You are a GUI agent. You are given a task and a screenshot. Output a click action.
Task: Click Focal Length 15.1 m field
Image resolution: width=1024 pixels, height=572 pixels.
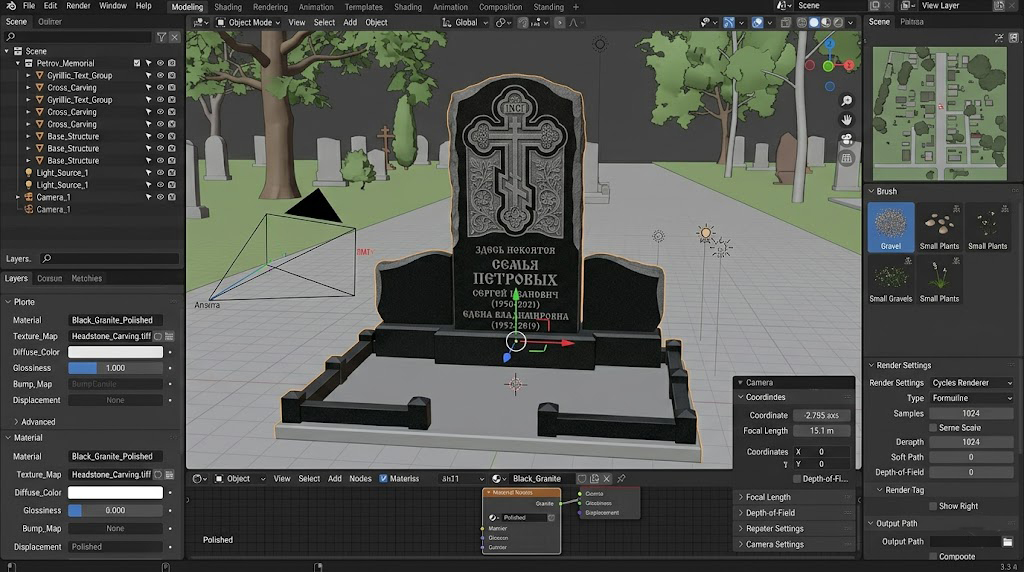[821, 431]
